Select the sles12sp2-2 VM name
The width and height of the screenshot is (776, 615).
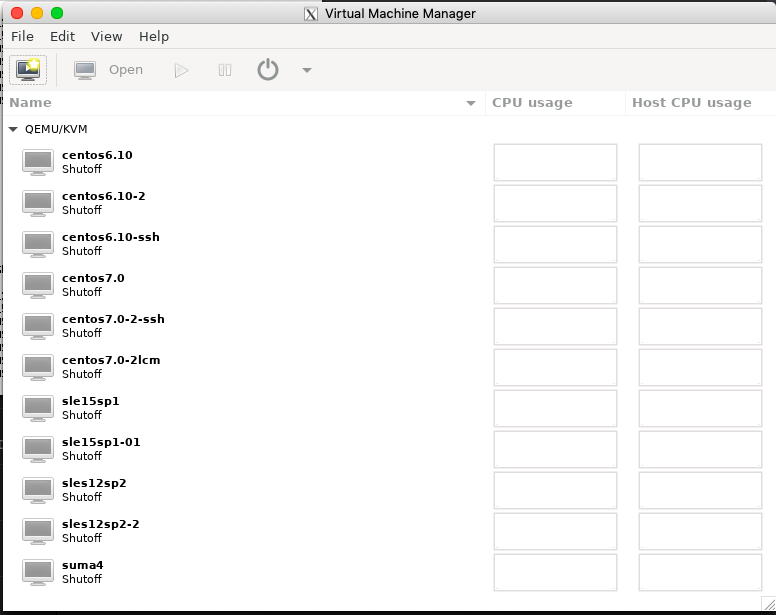(x=100, y=524)
